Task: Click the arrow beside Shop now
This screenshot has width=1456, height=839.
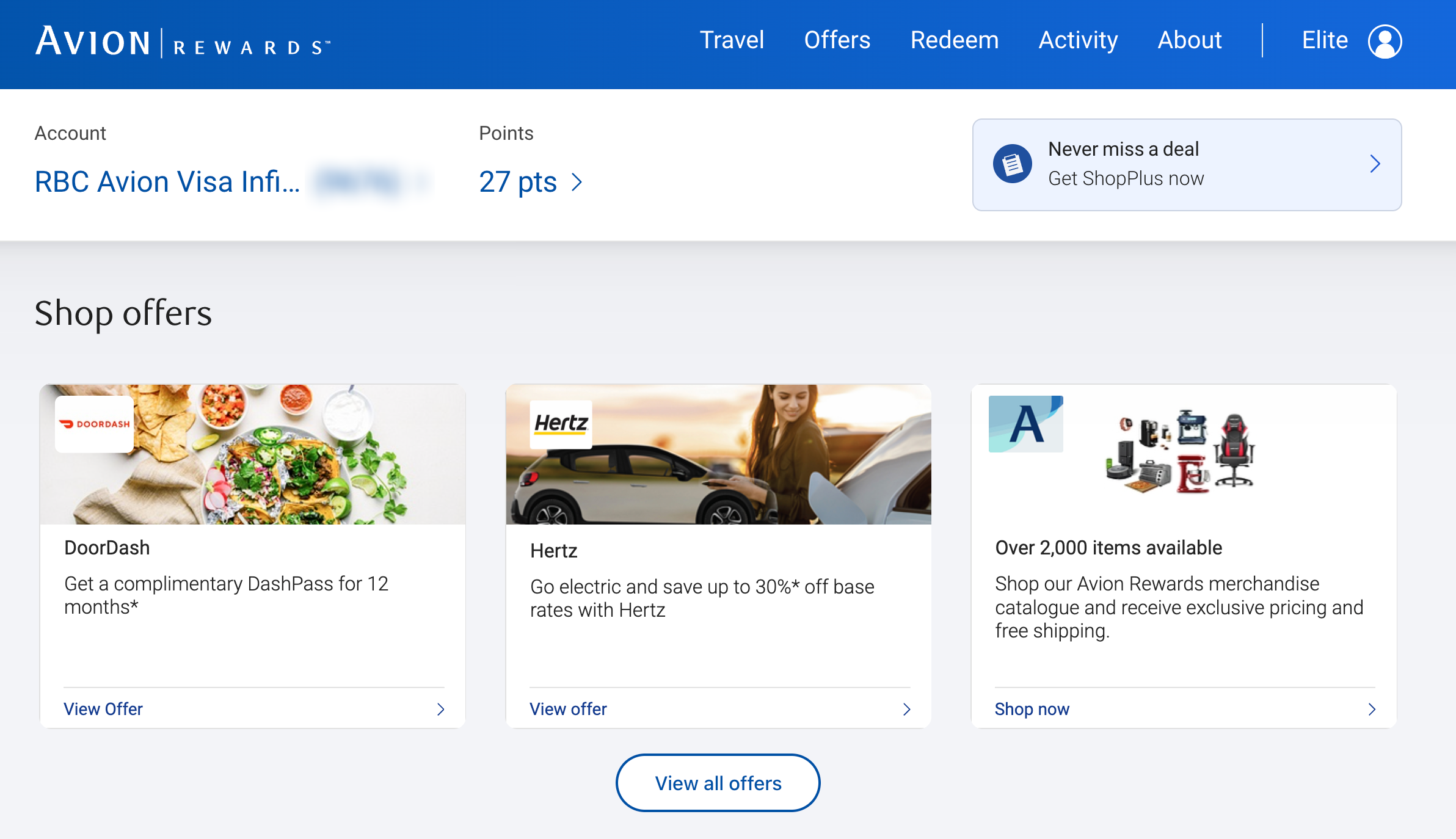Action: (x=1372, y=709)
